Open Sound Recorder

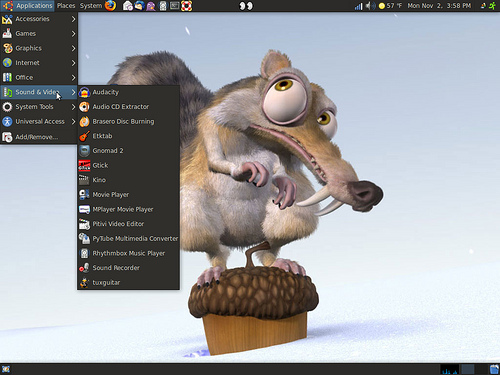pos(129,268)
